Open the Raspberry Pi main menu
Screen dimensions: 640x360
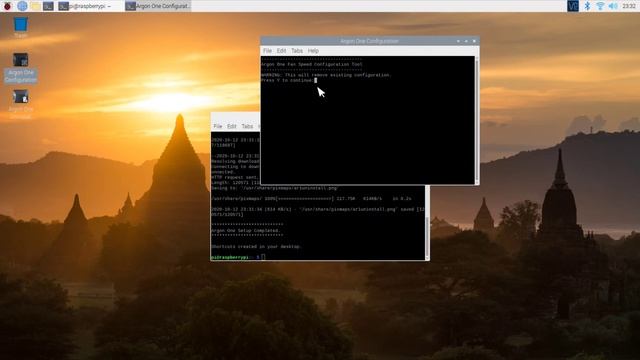click(x=7, y=6)
